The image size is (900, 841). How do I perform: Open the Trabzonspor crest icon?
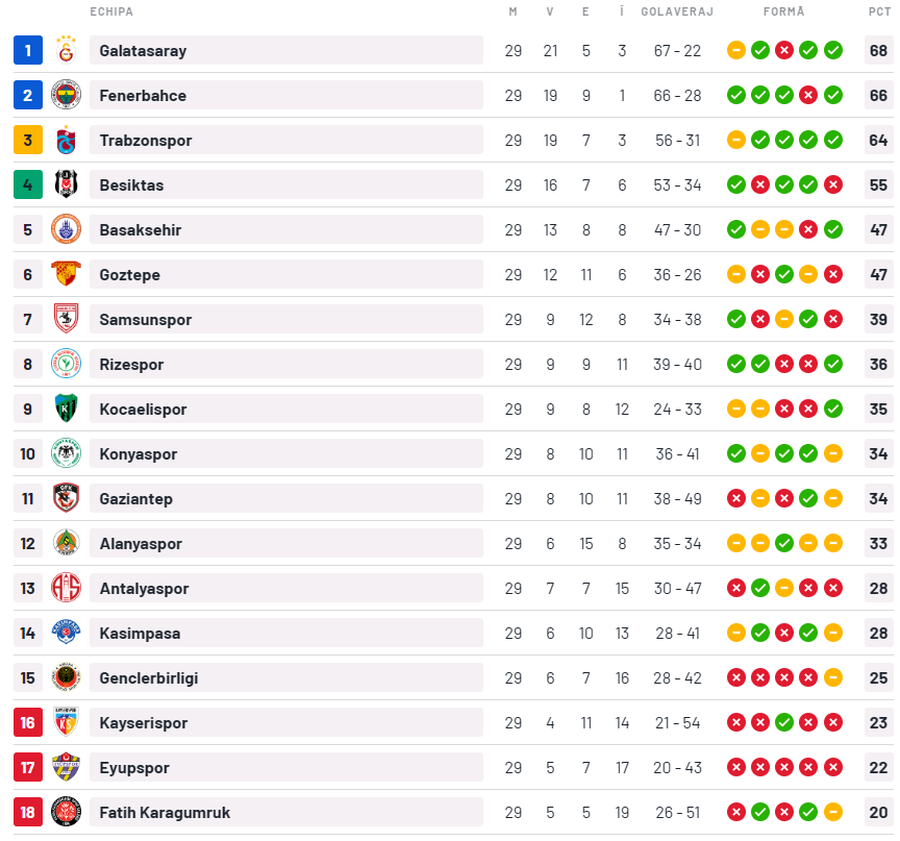(66, 140)
